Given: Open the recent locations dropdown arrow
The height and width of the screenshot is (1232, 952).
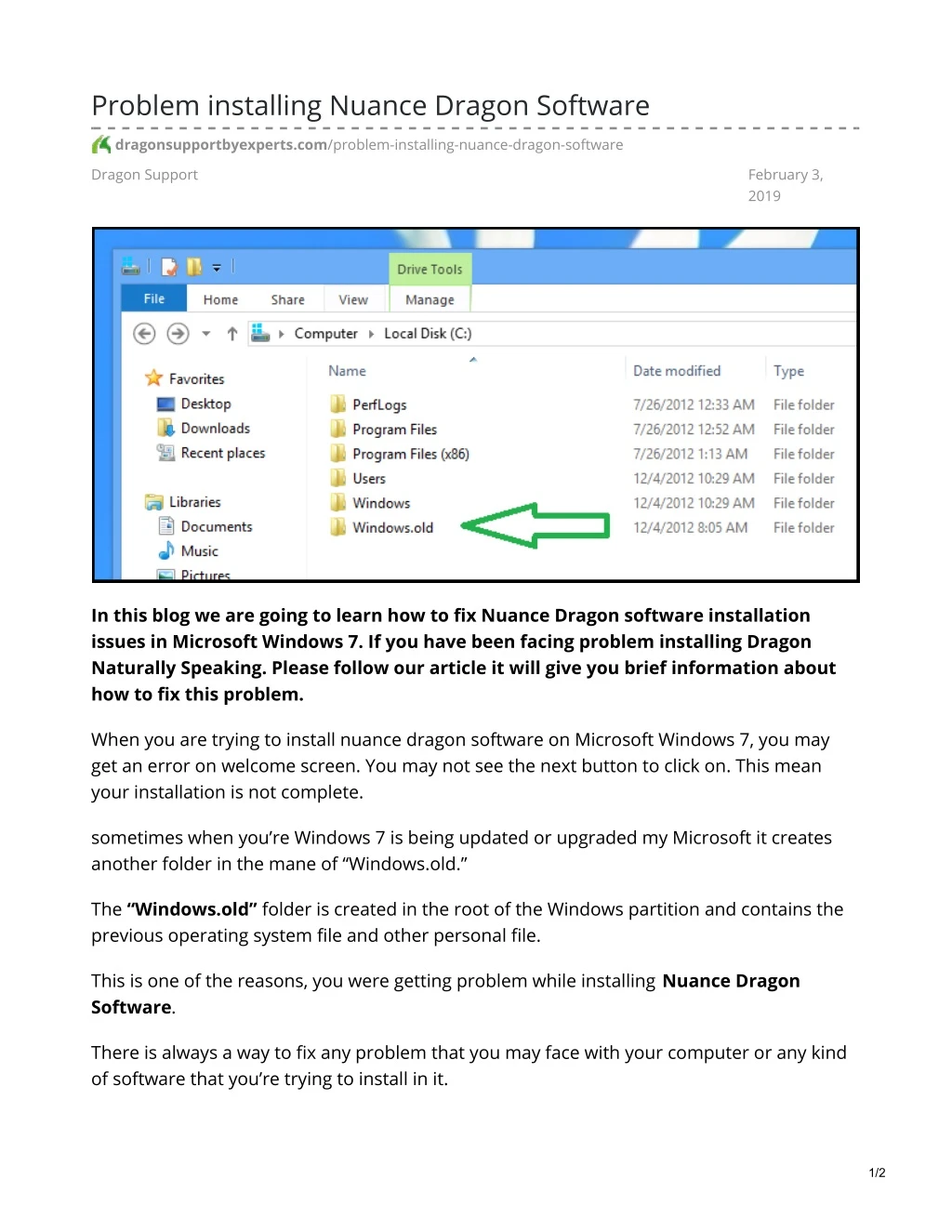Looking at the screenshot, I should 206,334.
